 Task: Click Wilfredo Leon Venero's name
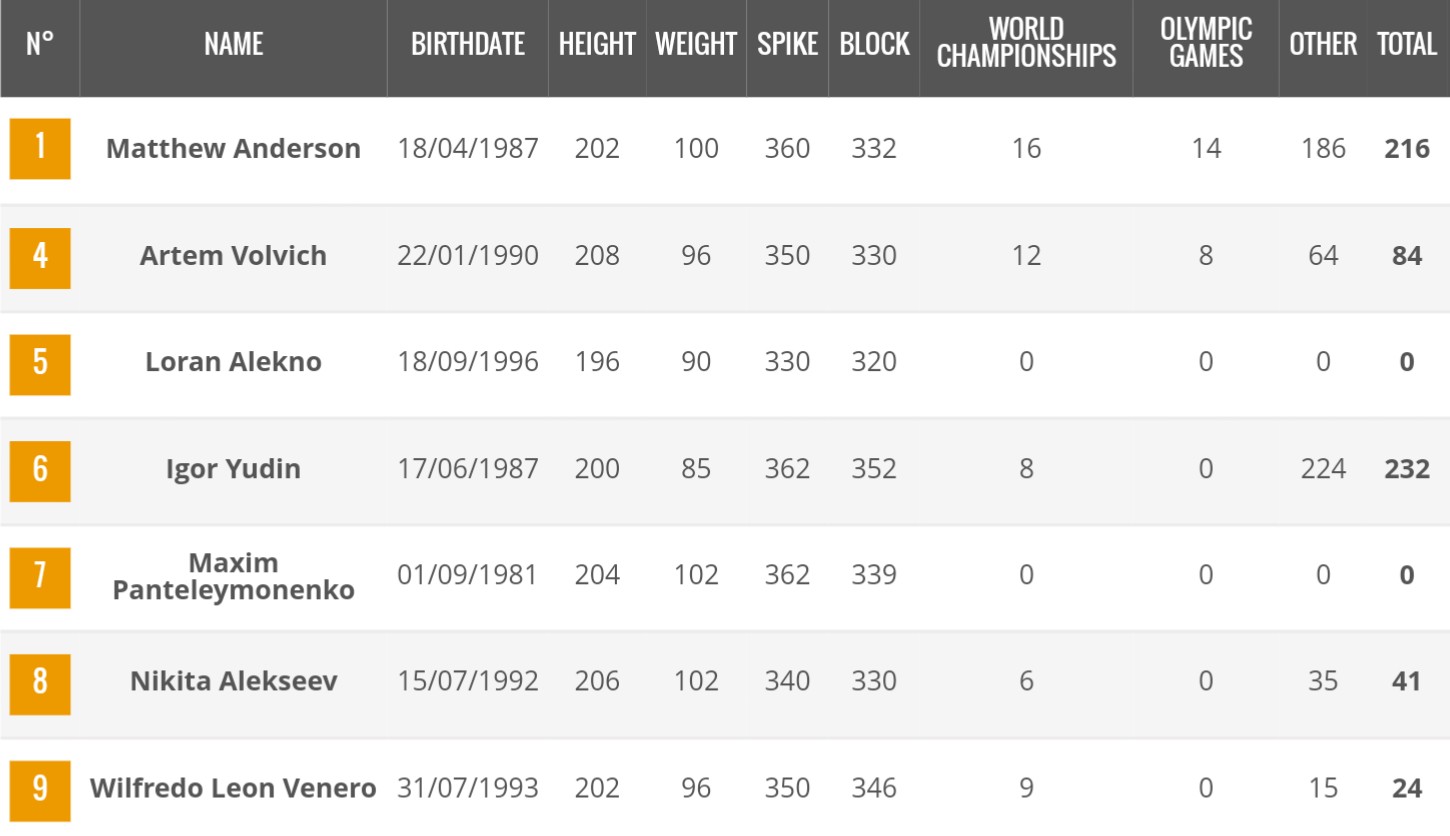pyautogui.click(x=233, y=788)
